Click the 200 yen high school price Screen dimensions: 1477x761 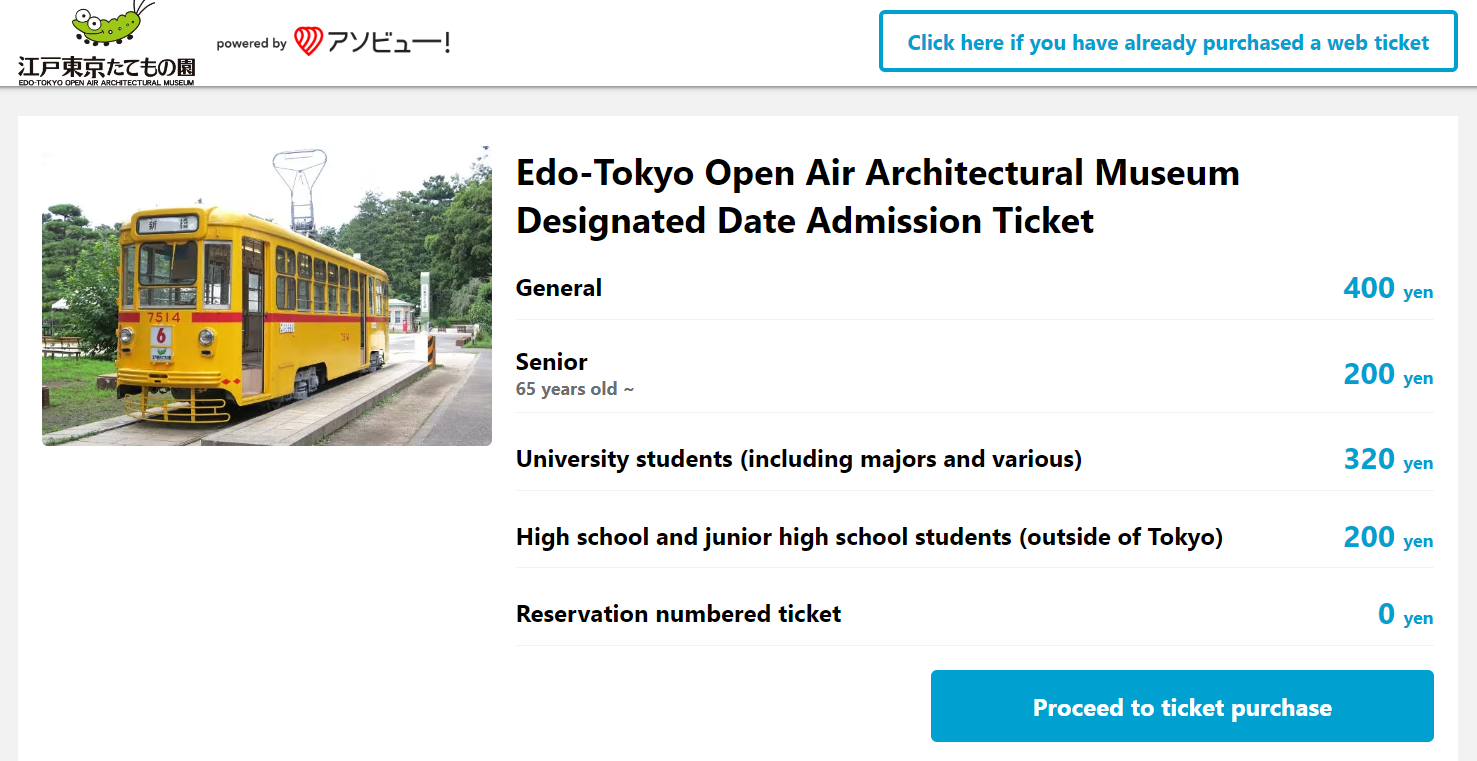coord(1388,537)
